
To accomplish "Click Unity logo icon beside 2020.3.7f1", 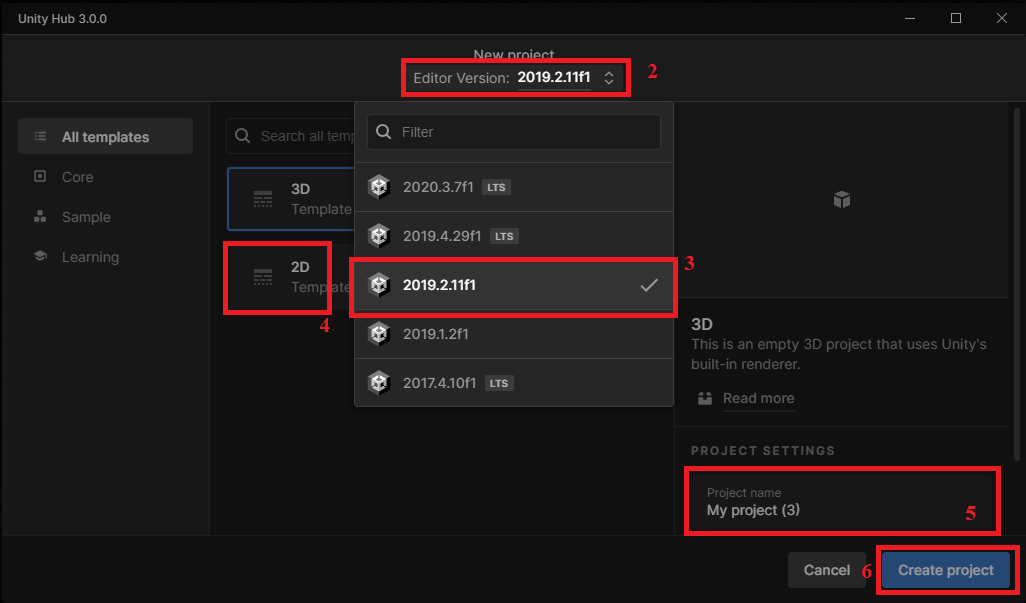I will [379, 187].
